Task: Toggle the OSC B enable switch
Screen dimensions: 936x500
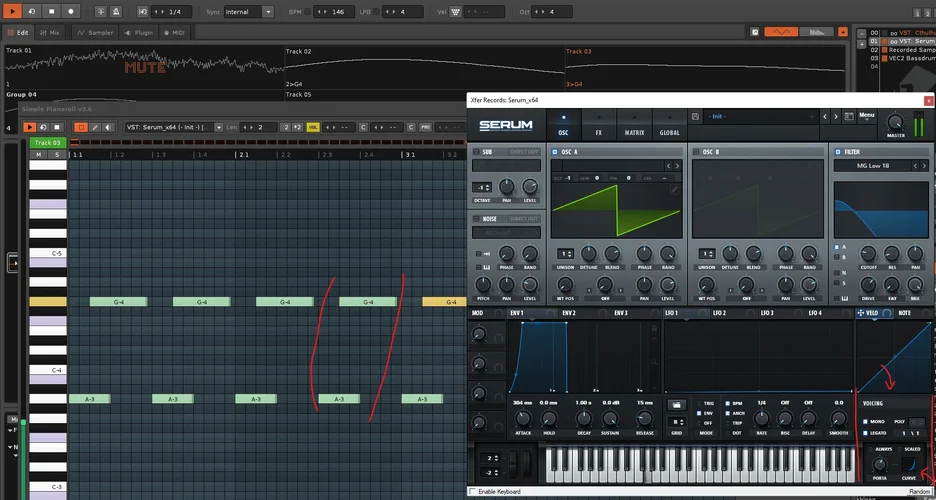Action: click(697, 152)
